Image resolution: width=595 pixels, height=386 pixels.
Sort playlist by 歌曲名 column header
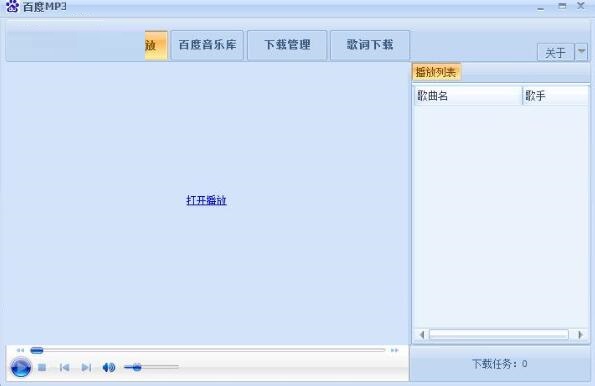click(x=468, y=96)
